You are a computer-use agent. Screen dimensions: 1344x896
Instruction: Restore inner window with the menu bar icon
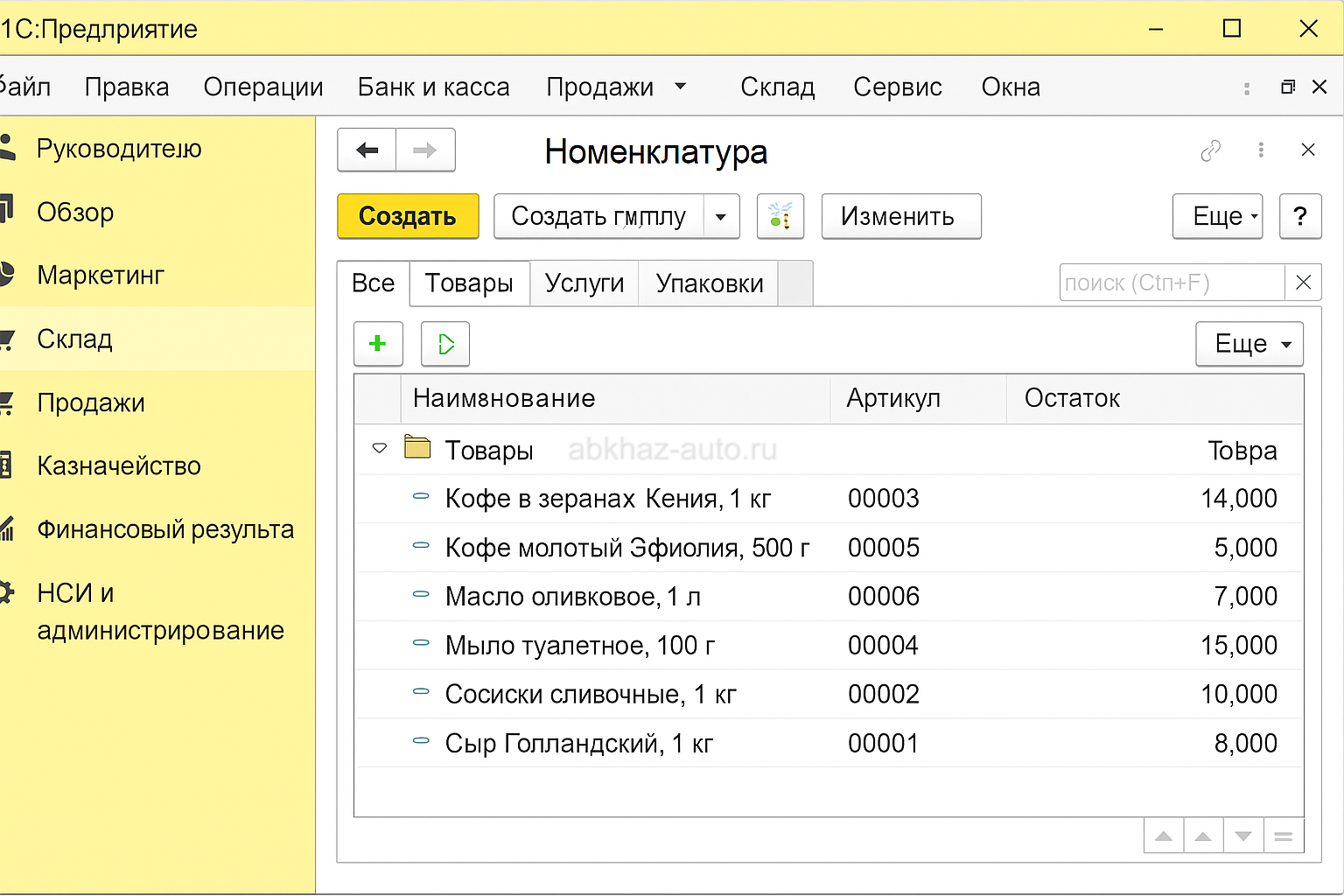point(1287,87)
